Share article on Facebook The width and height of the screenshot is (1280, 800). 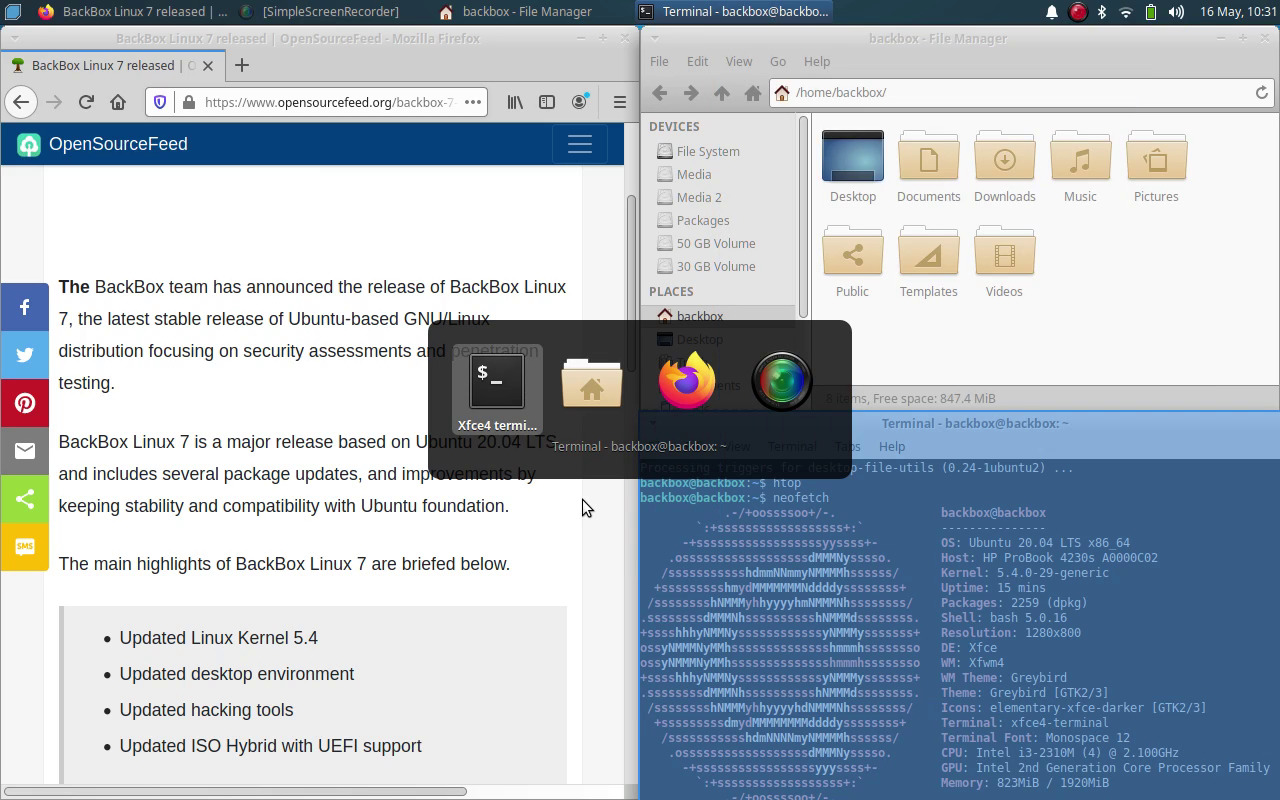[x=24, y=307]
